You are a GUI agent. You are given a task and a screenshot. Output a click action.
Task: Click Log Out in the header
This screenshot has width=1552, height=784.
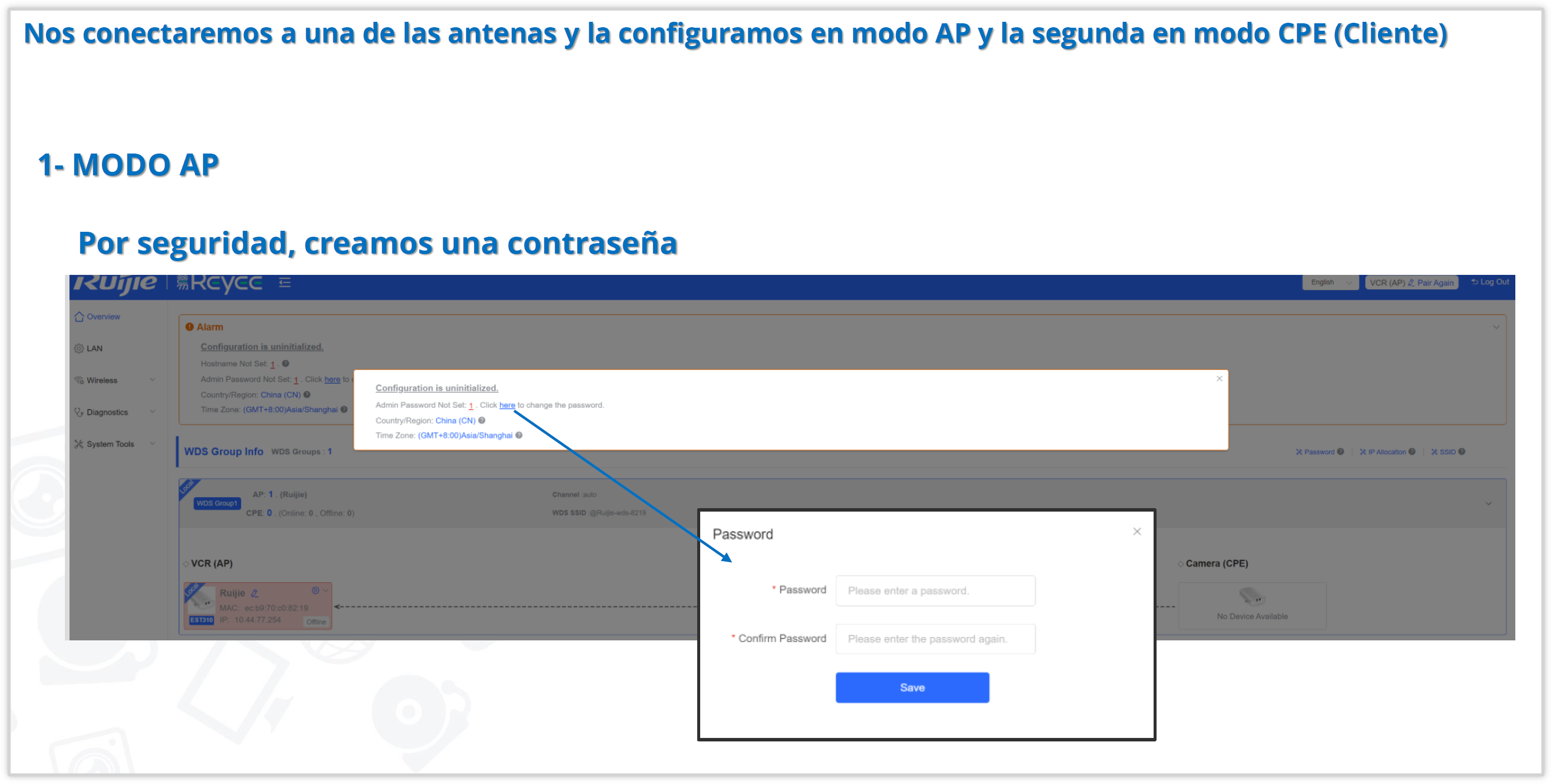[1491, 282]
